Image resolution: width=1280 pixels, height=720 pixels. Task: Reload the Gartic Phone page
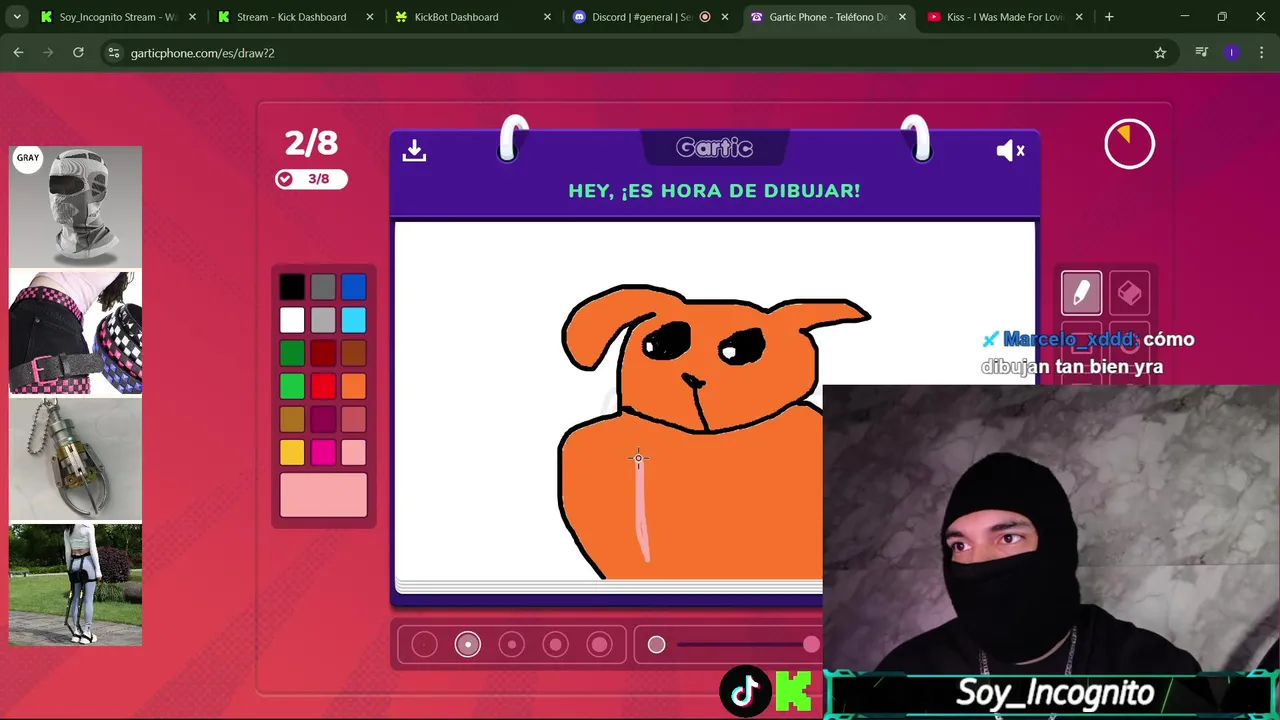78,53
